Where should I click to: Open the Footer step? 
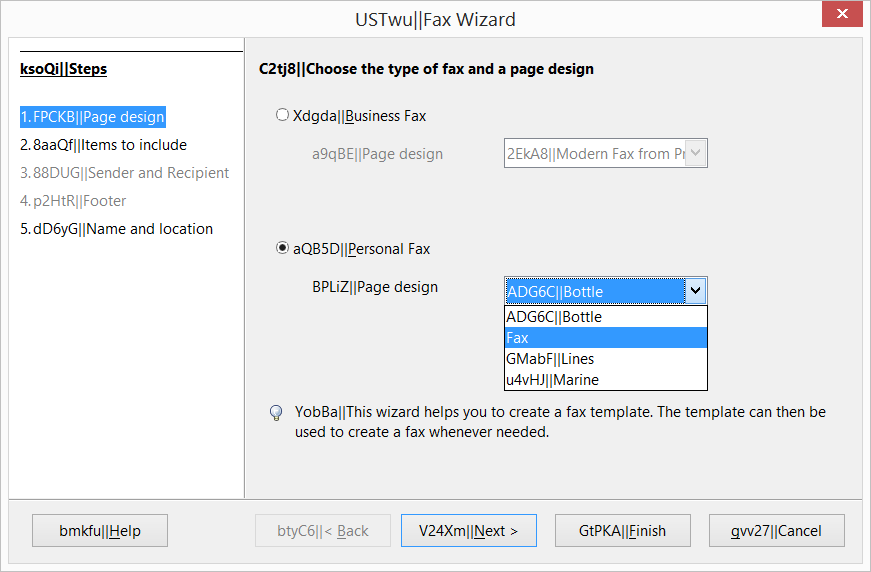(x=73, y=201)
